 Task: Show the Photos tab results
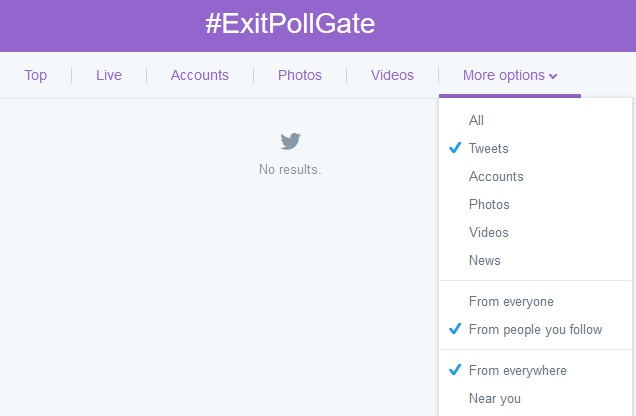pyautogui.click(x=300, y=75)
